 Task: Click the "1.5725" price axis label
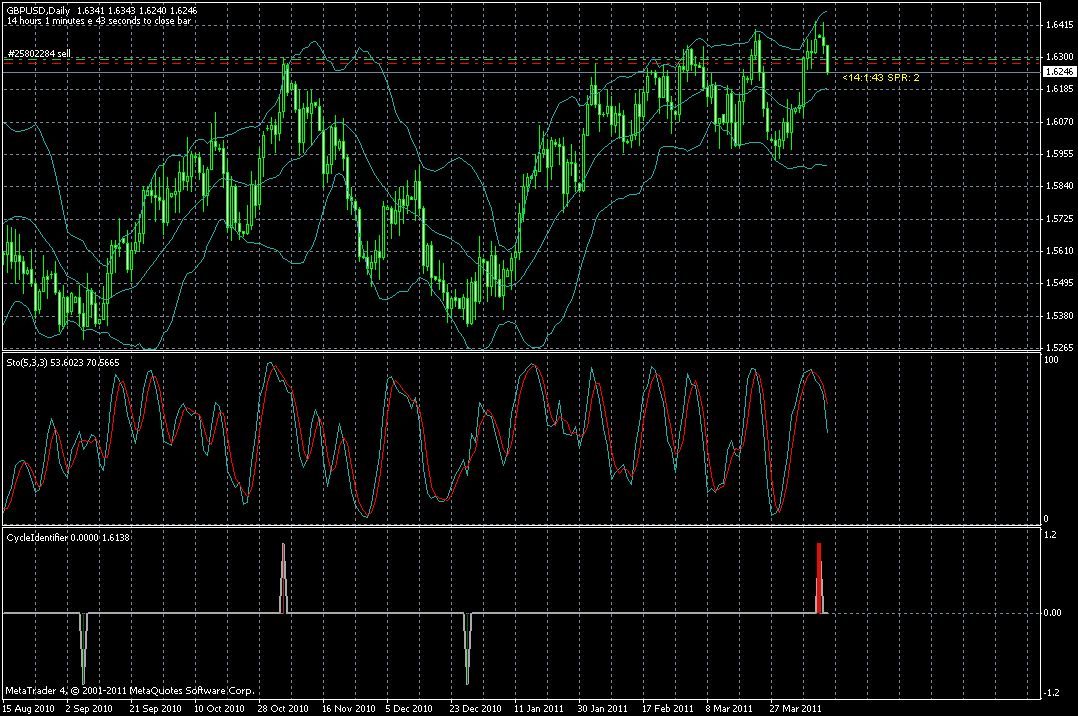pyautogui.click(x=1059, y=219)
